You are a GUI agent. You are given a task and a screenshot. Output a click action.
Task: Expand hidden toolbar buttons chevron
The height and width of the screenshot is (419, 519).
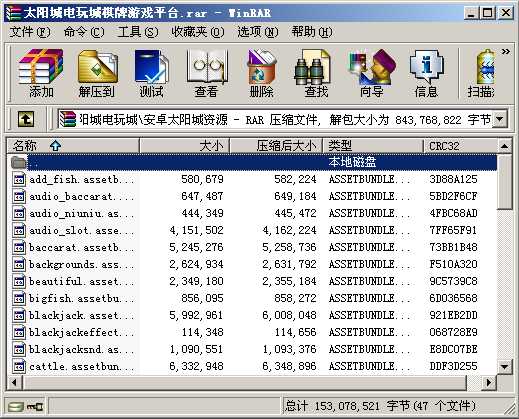pyautogui.click(x=506, y=52)
